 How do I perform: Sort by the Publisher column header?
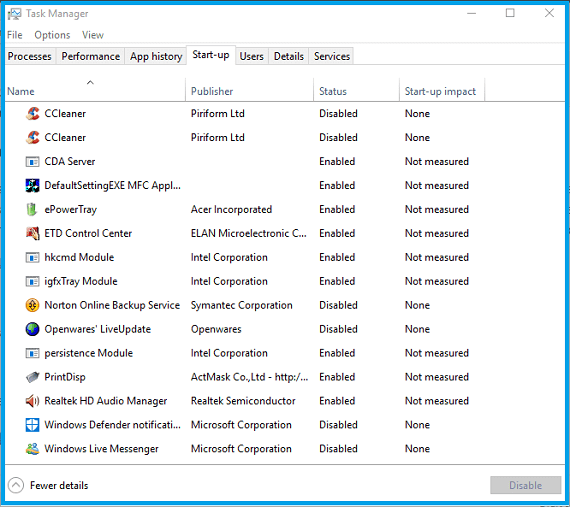point(249,90)
